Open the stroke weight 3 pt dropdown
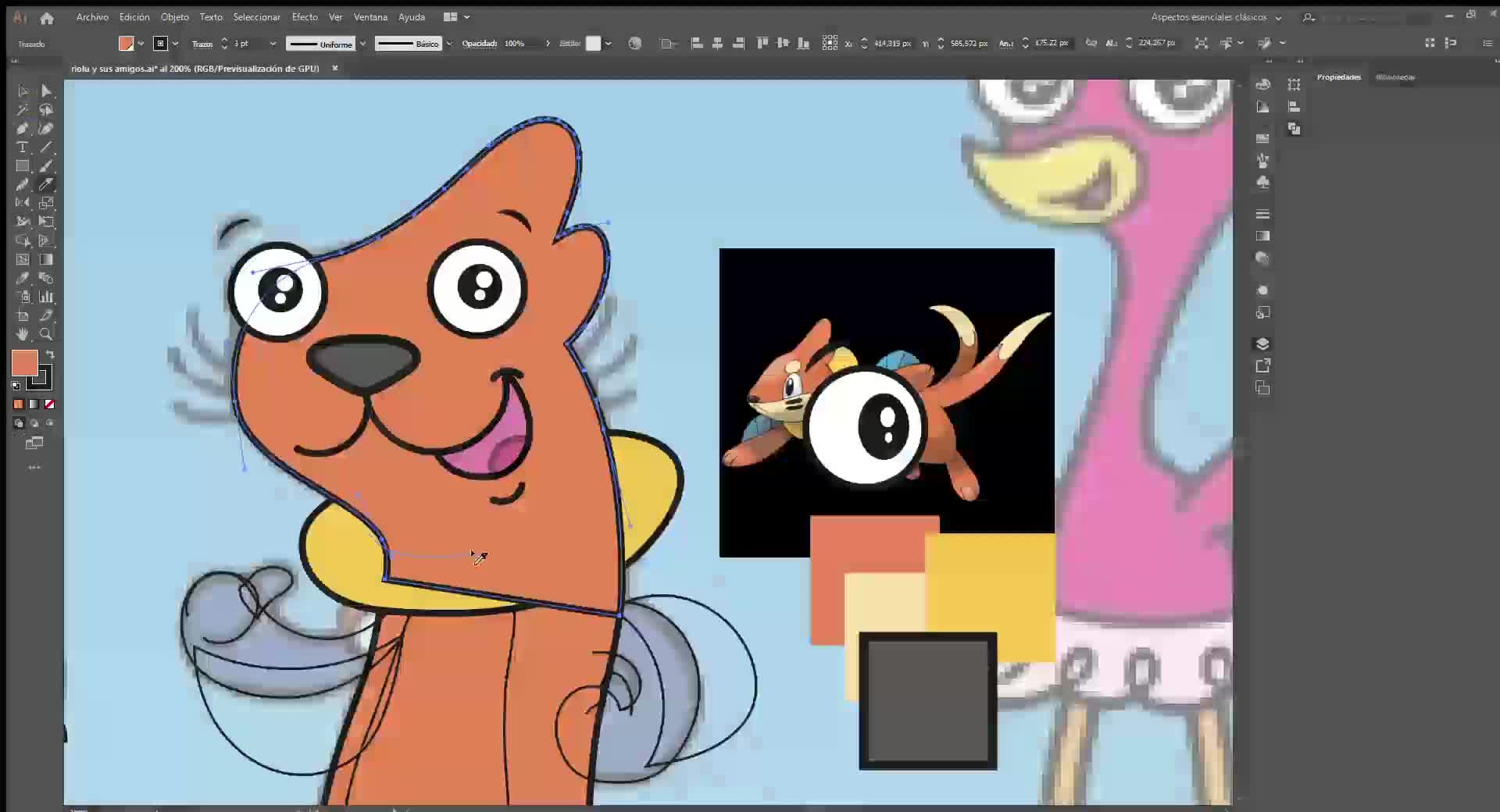The image size is (1500, 812). [273, 44]
